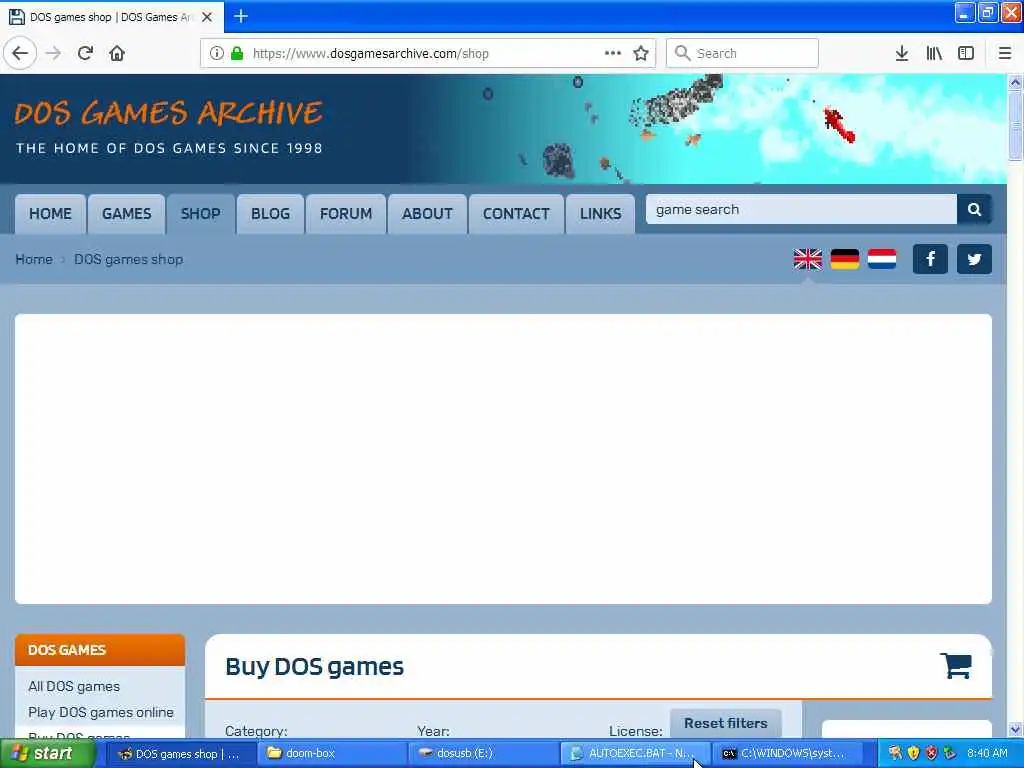Open the shopping cart icon
Image resolution: width=1024 pixels, height=768 pixels.
pyautogui.click(x=956, y=666)
